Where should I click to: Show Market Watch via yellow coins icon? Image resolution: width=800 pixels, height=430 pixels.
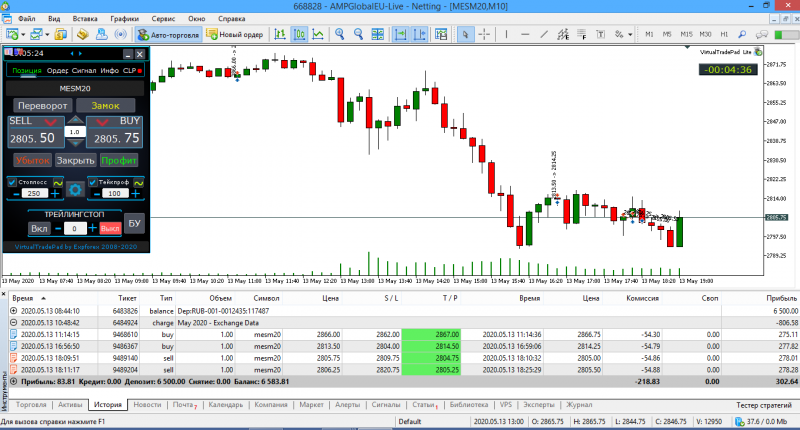61,34
